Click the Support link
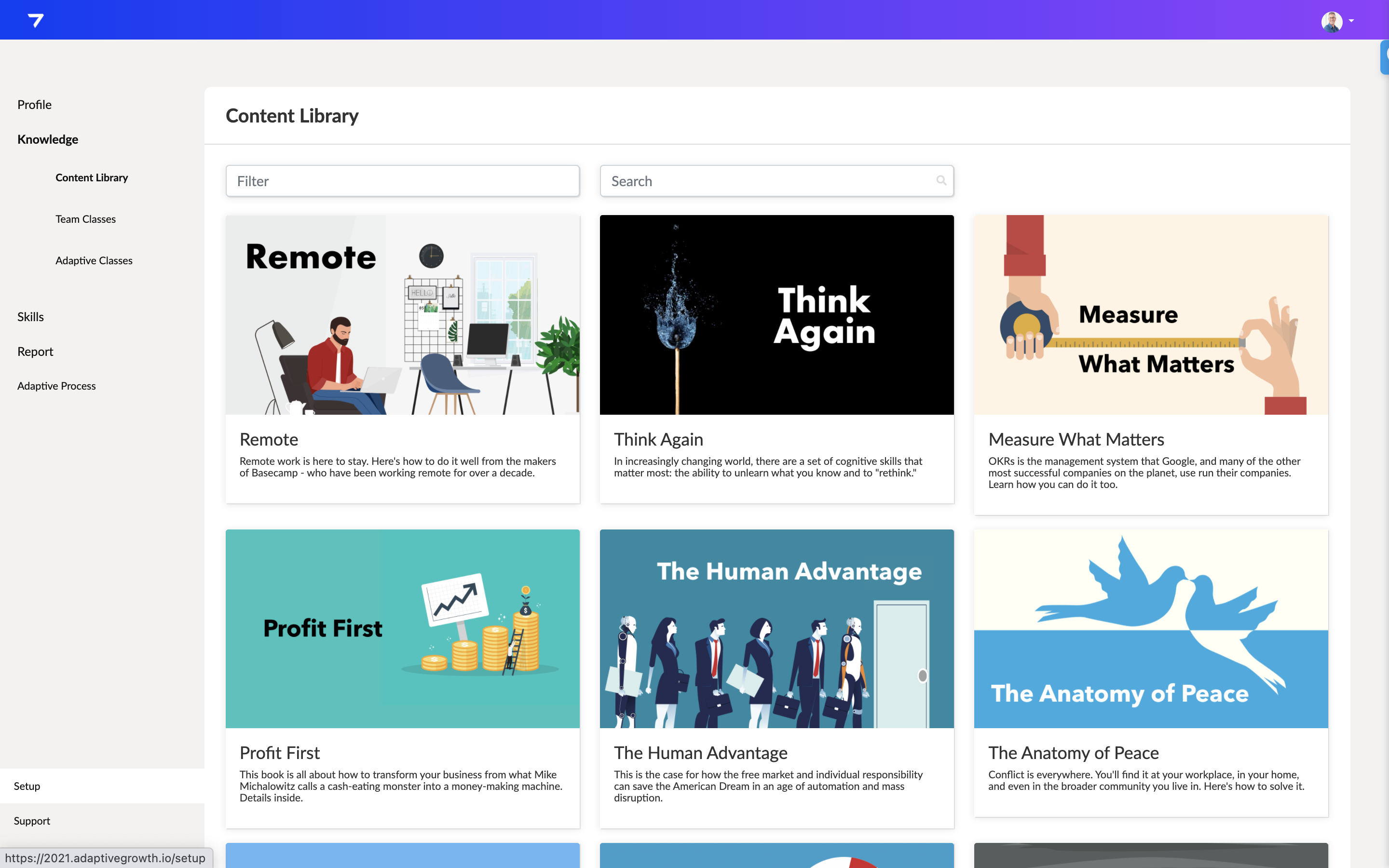 [32, 821]
